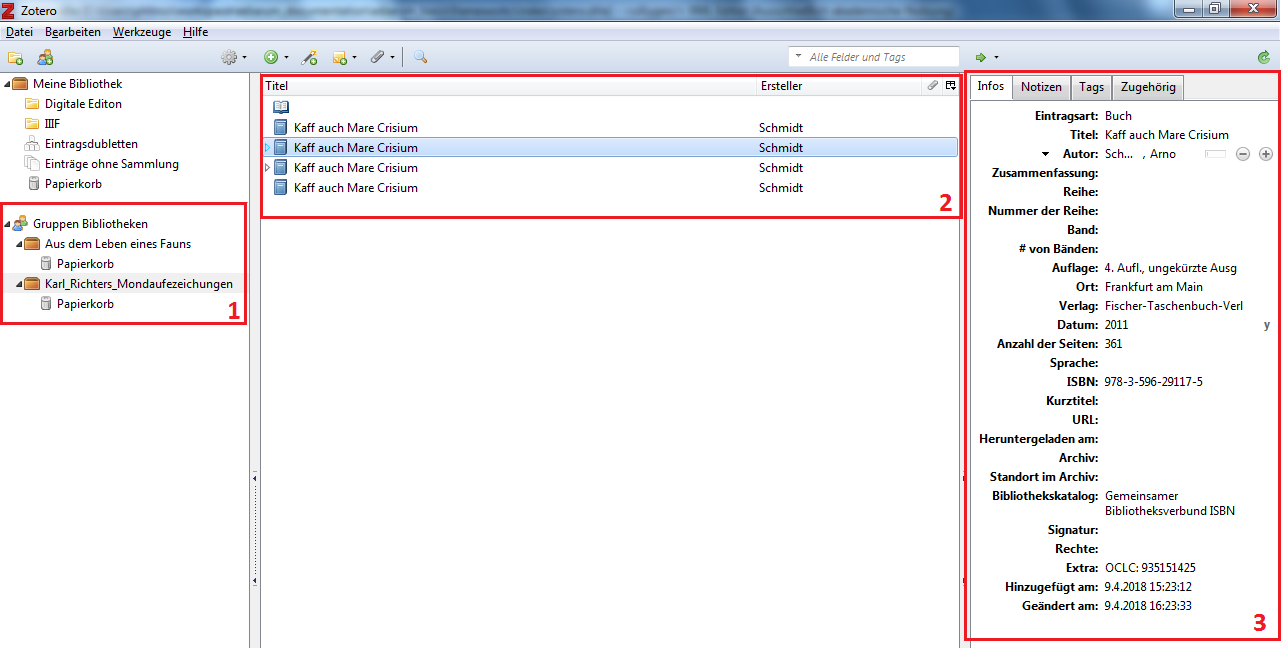Click the paperclip add attachment icon

(x=377, y=58)
